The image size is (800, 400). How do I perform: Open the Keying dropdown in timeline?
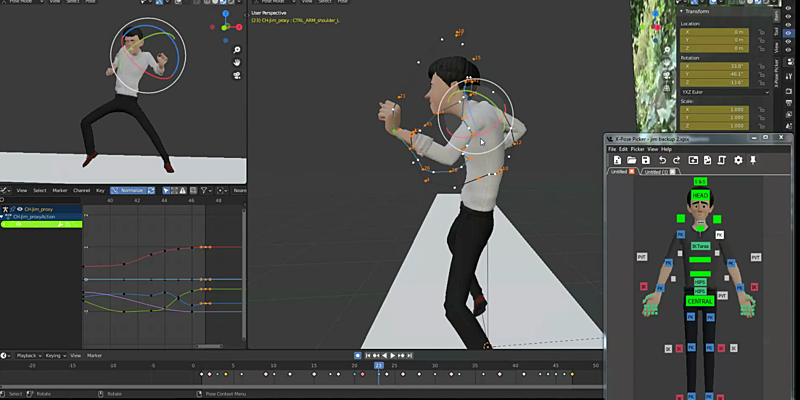(x=54, y=355)
